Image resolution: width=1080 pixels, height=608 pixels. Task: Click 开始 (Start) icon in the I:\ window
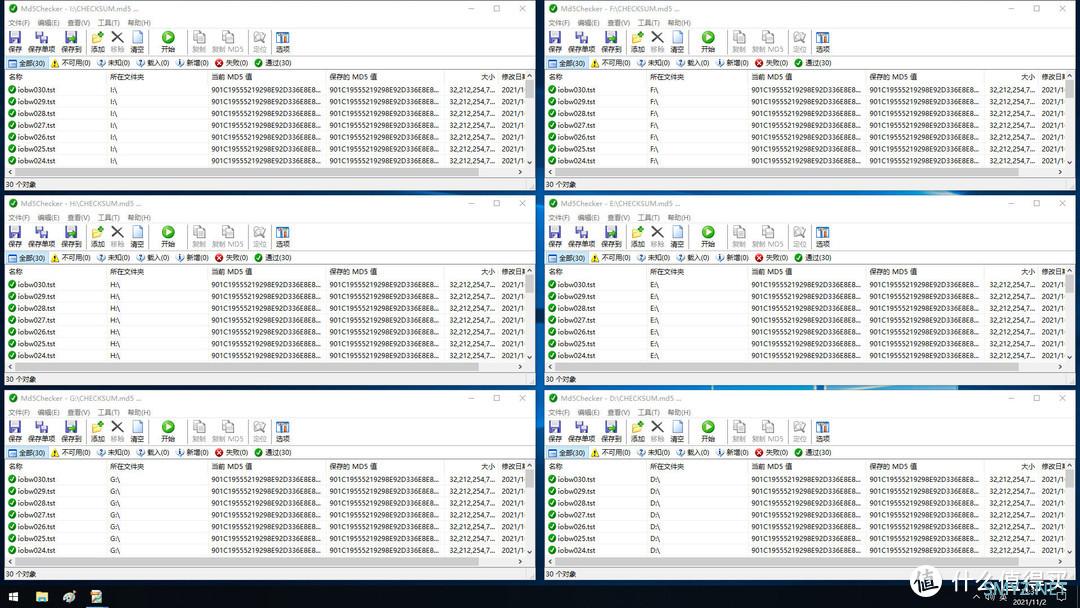tap(167, 41)
